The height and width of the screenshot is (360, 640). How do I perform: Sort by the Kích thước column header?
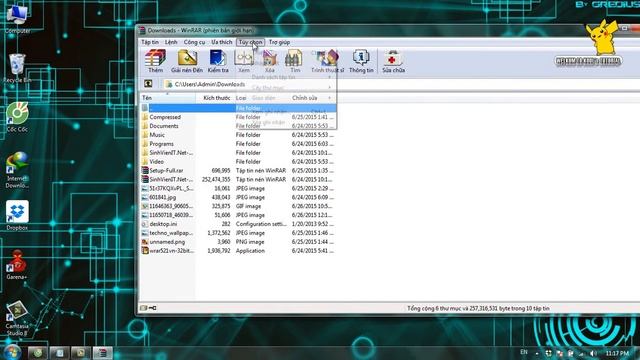214,98
